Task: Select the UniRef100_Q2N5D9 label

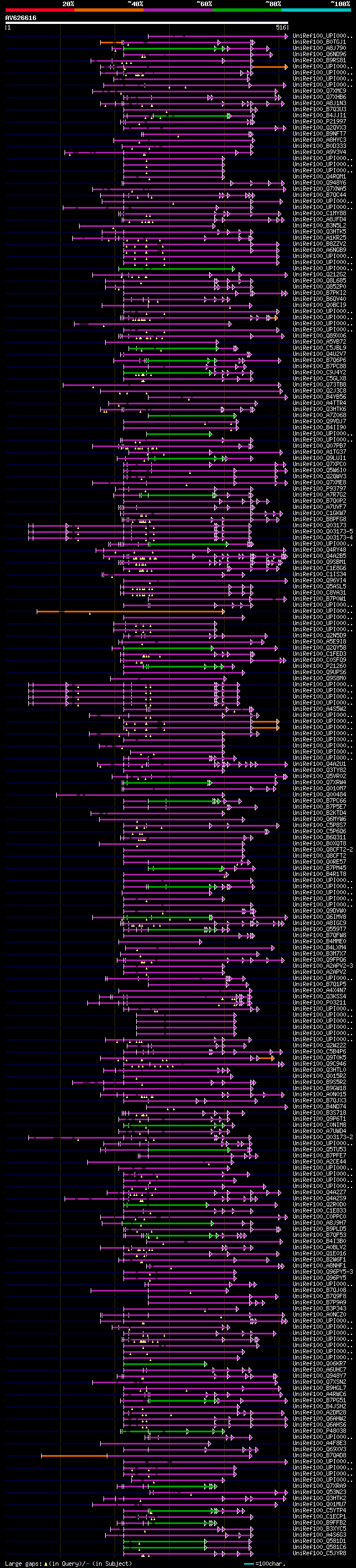Action: click(x=319, y=635)
